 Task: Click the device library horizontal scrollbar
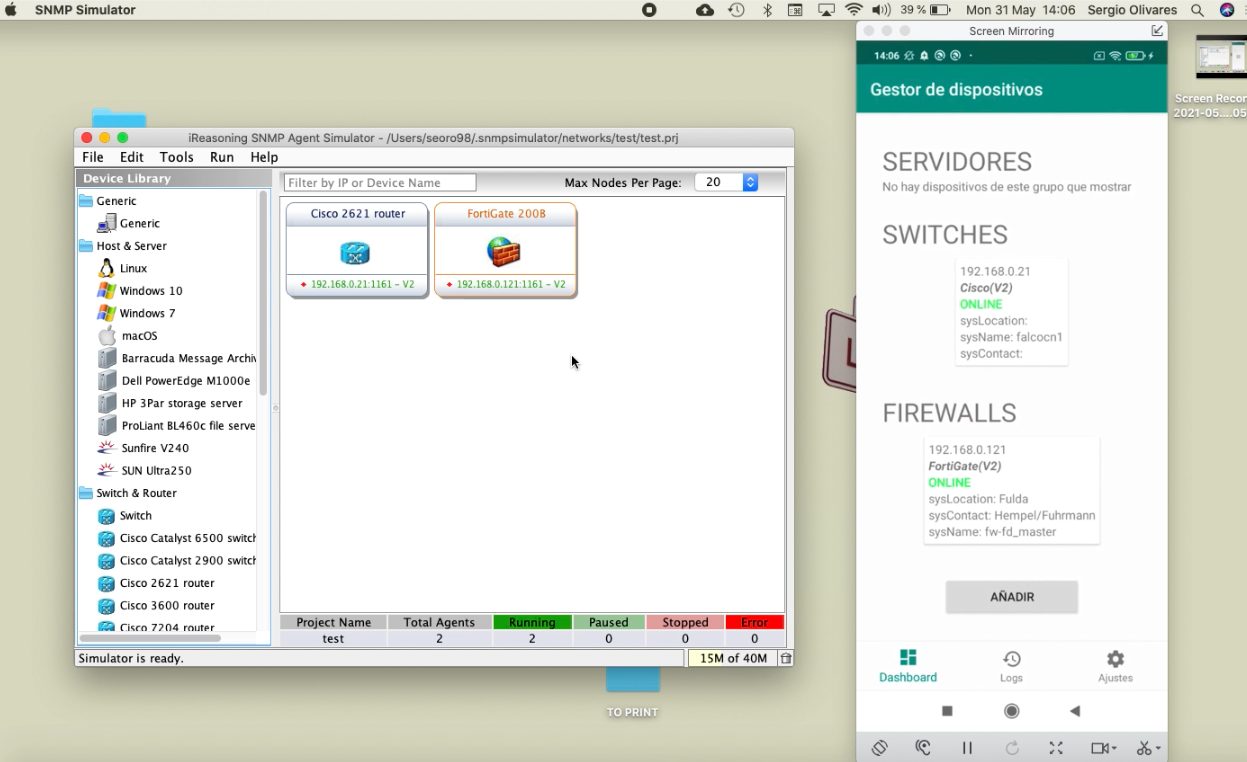click(150, 638)
